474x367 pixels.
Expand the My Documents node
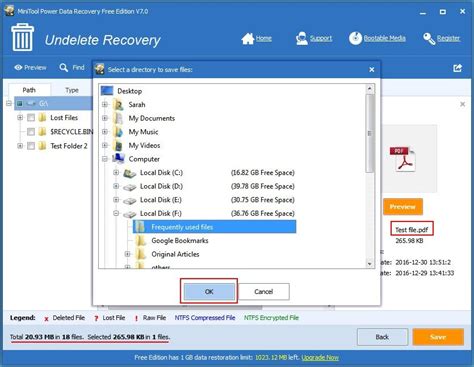(105, 118)
